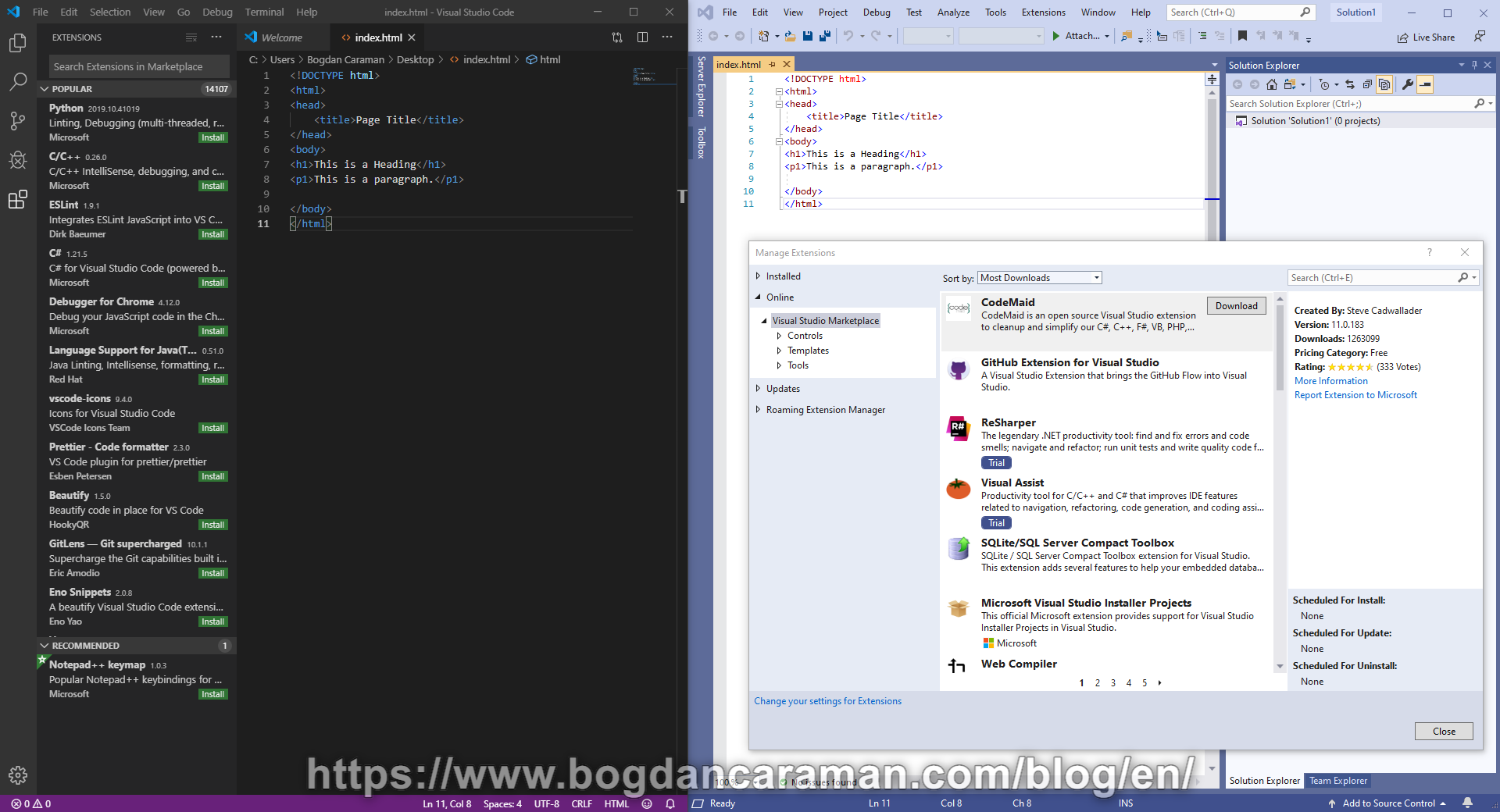Switch to the Welcome tab in VS Code
Image resolution: width=1500 pixels, height=812 pixels.
[x=282, y=37]
